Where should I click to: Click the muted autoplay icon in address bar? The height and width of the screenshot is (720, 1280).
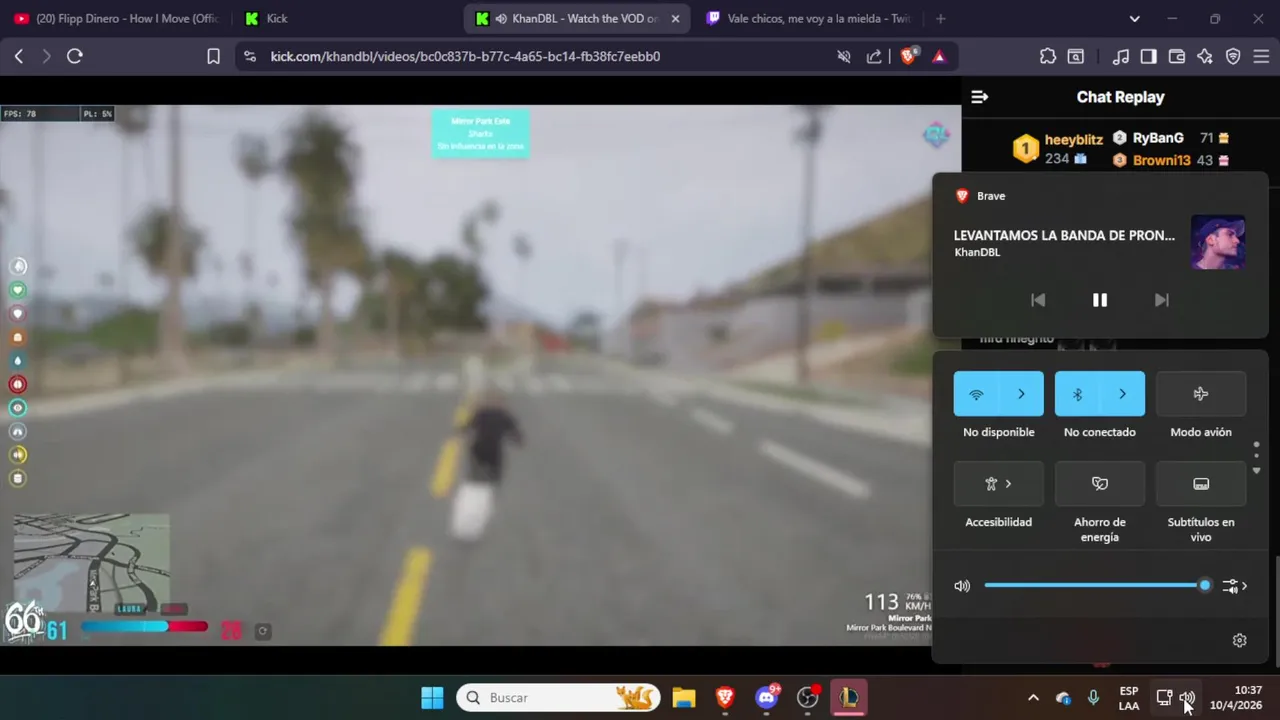point(844,56)
